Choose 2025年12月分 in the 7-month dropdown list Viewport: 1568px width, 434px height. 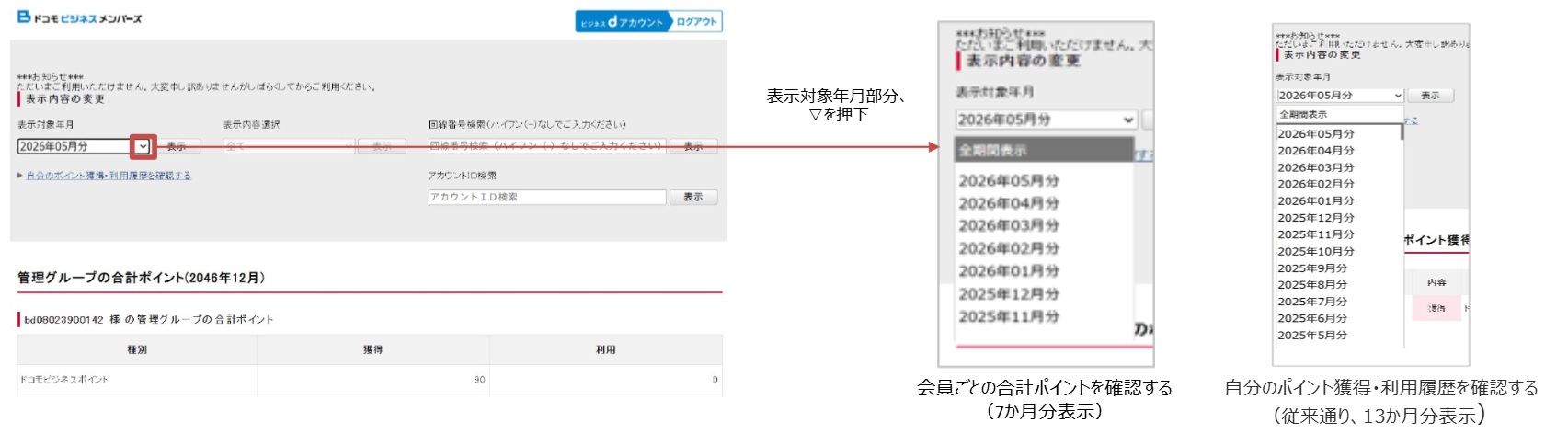coord(1009,294)
